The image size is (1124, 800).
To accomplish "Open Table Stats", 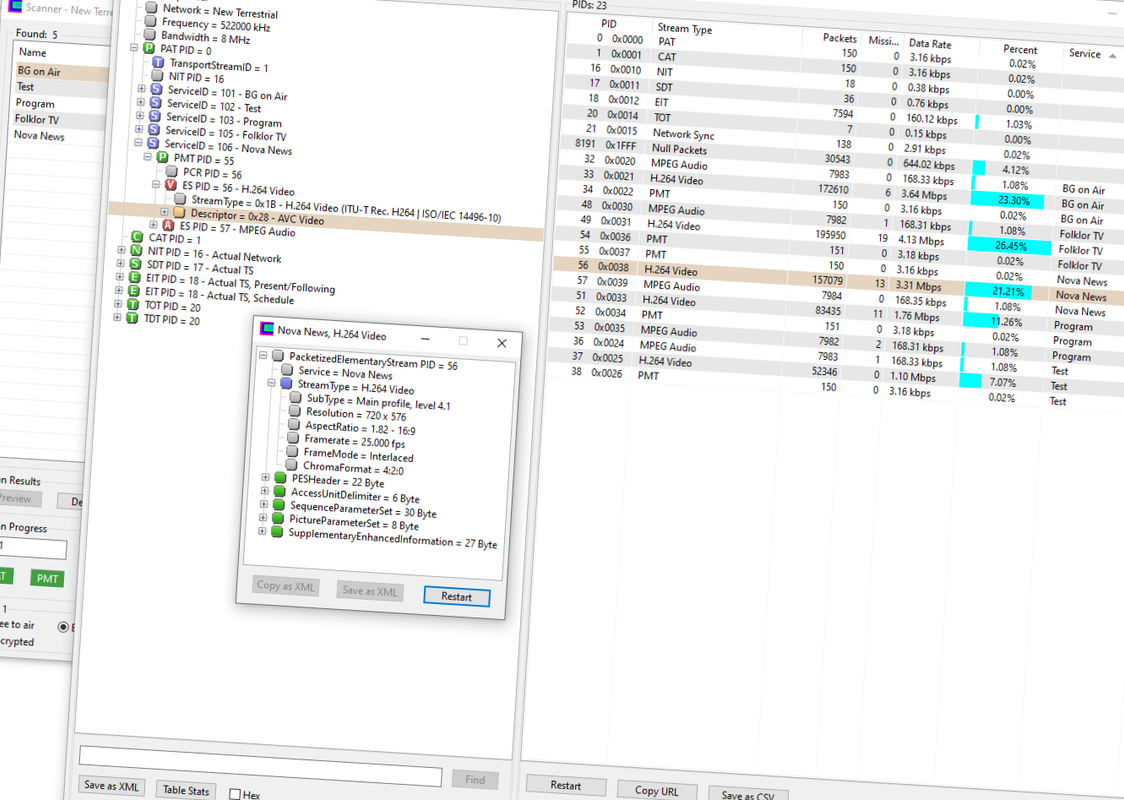I will (186, 790).
